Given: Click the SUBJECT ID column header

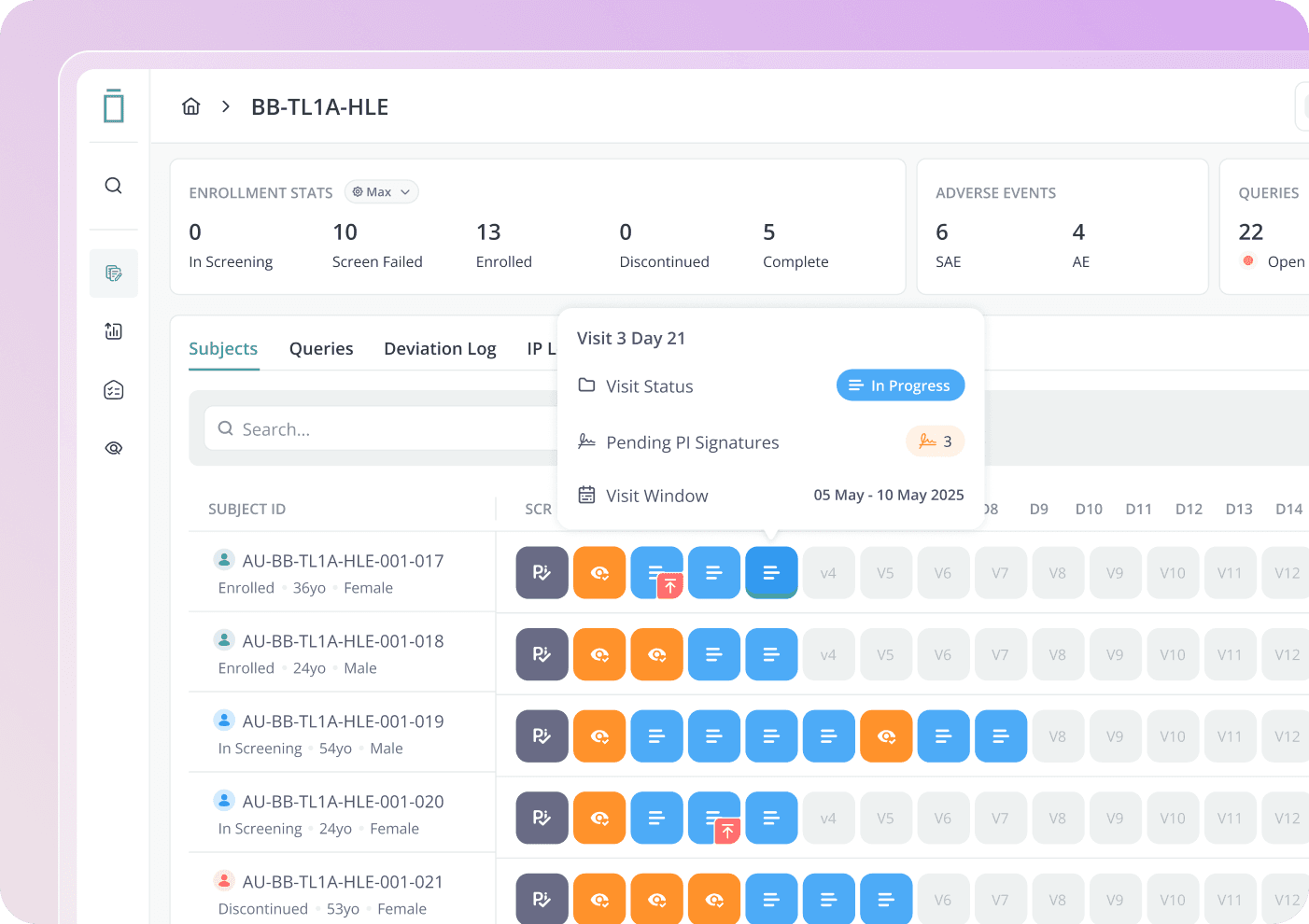Looking at the screenshot, I should click(x=246, y=510).
